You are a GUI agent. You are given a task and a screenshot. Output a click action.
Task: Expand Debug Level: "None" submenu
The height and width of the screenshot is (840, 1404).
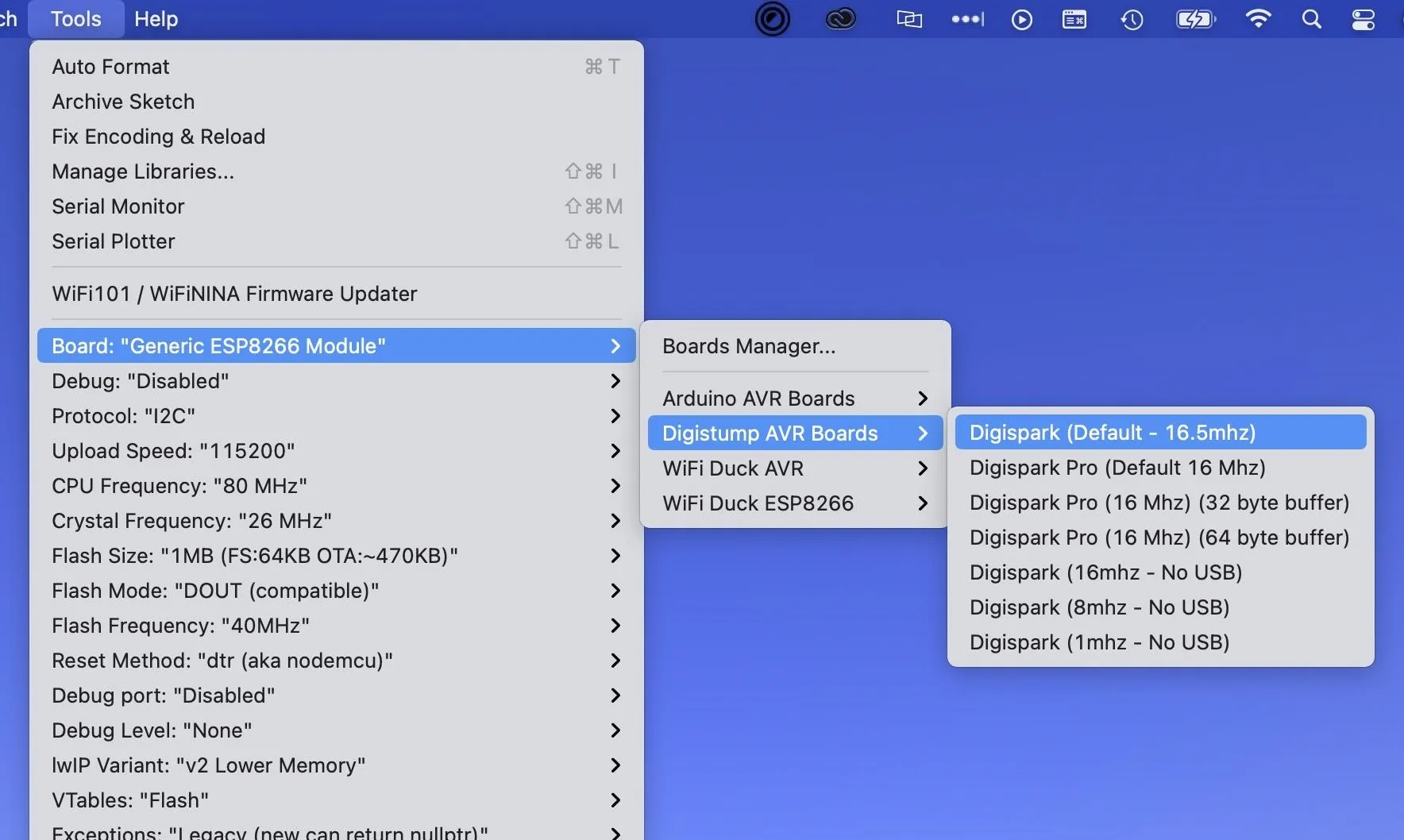pos(337,730)
